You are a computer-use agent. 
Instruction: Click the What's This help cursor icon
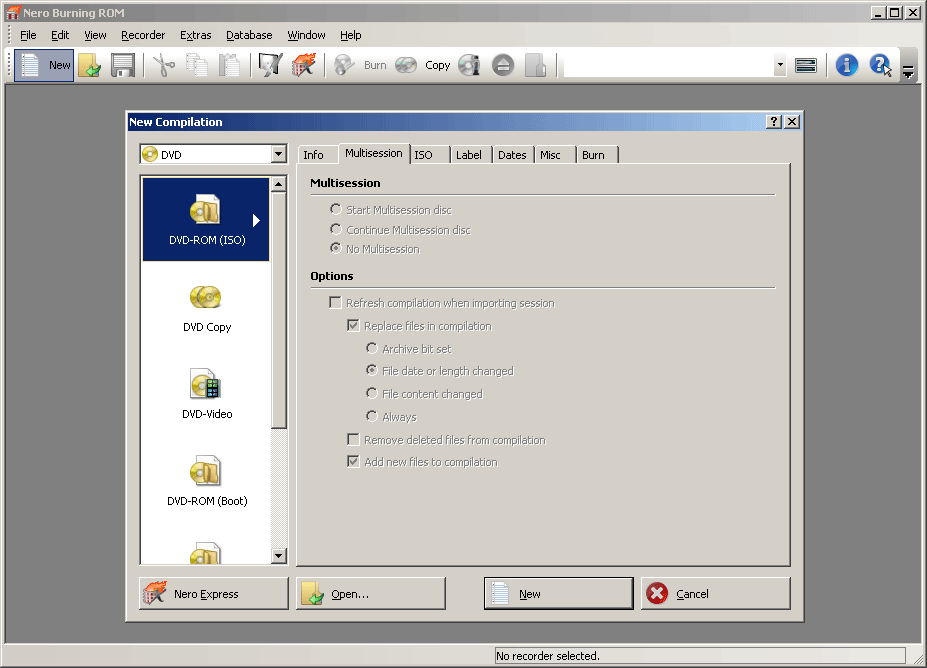pos(880,65)
